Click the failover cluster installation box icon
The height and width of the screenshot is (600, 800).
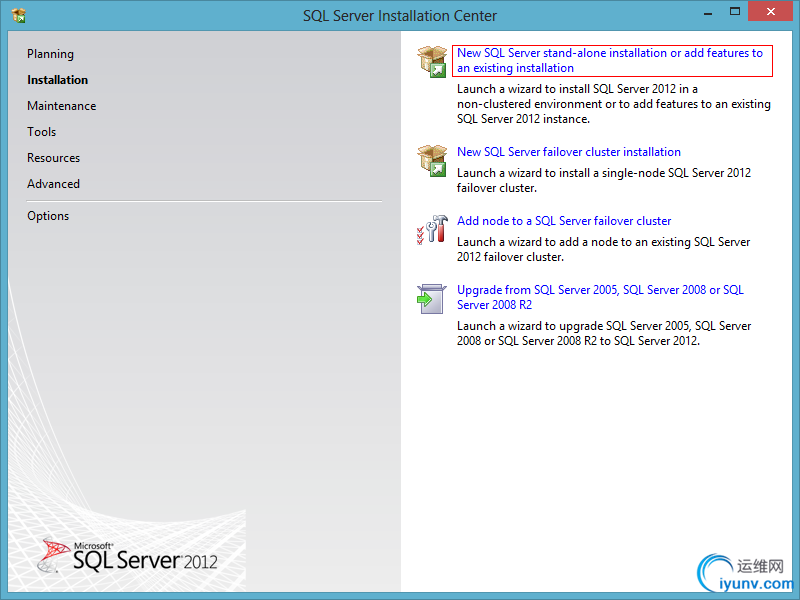(x=432, y=160)
